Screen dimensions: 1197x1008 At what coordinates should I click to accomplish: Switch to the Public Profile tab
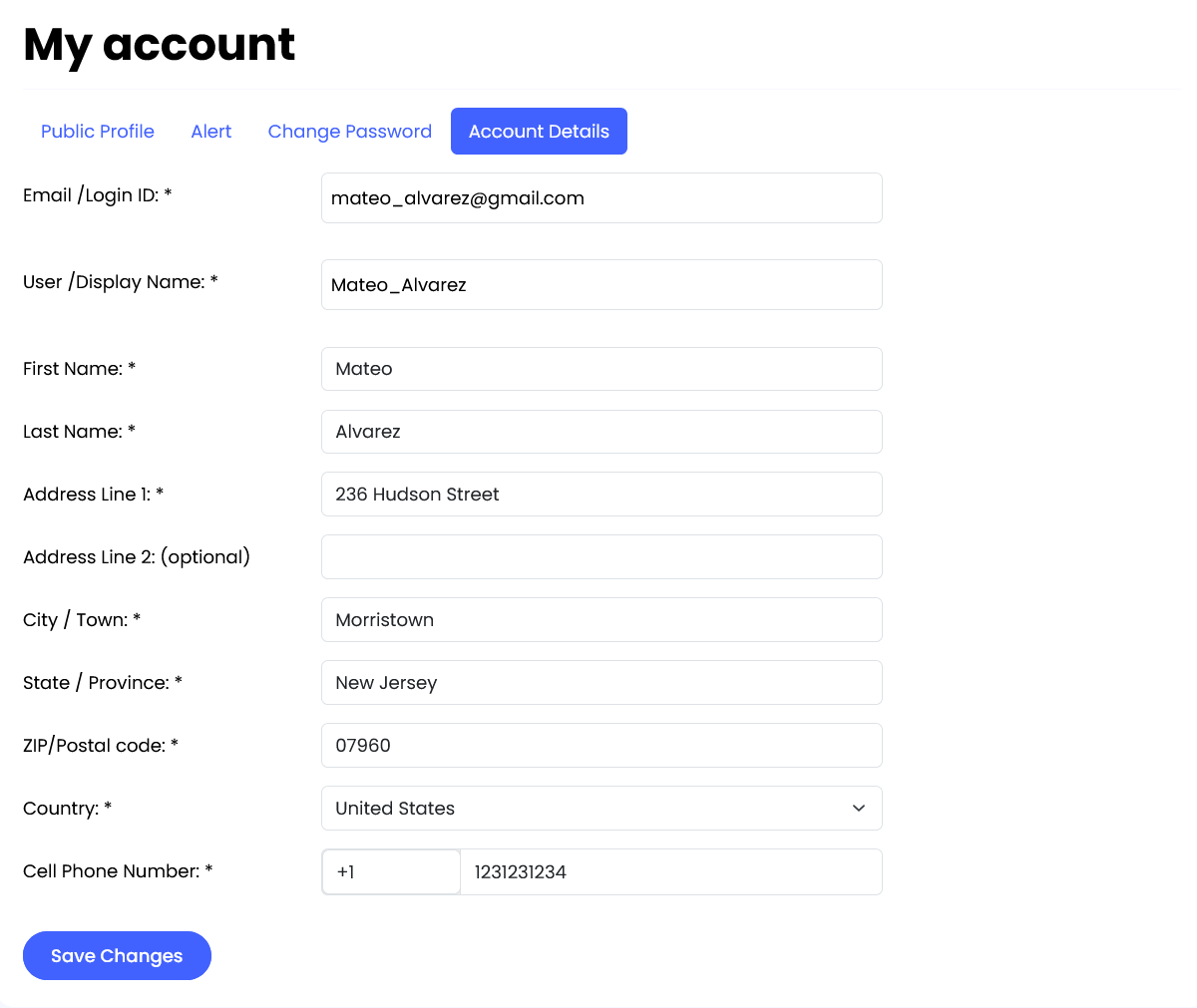click(x=97, y=131)
